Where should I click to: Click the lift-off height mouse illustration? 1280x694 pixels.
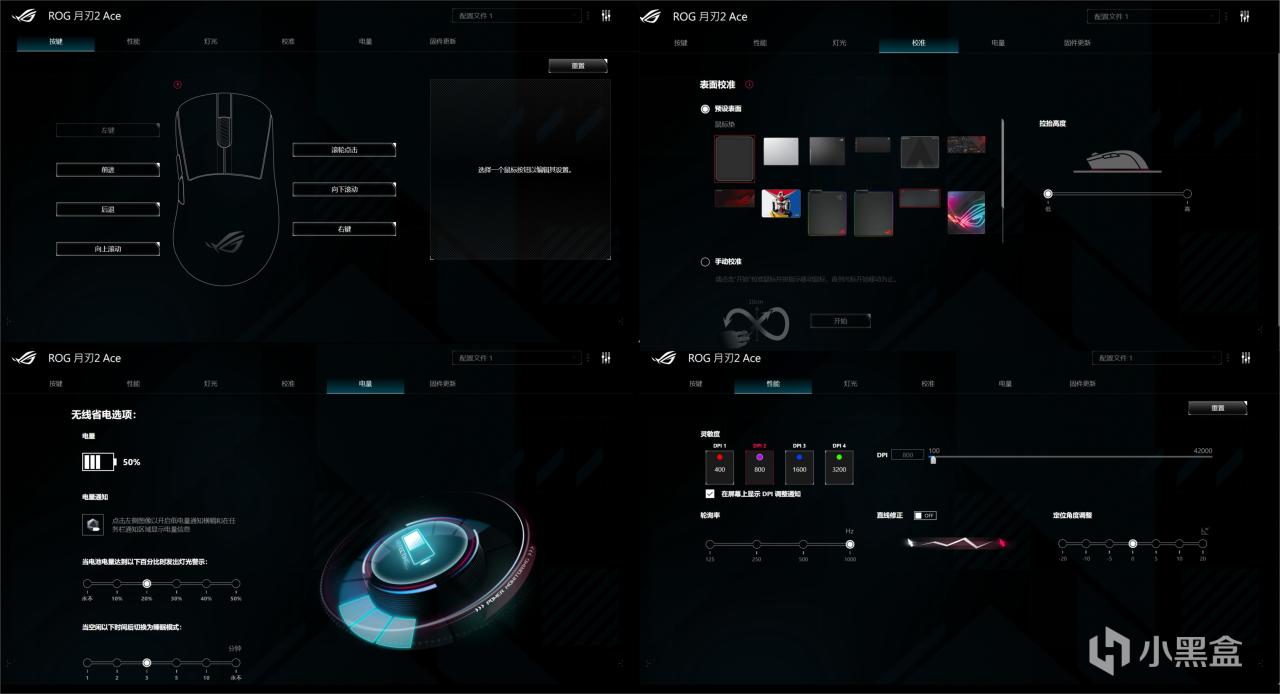1118,160
